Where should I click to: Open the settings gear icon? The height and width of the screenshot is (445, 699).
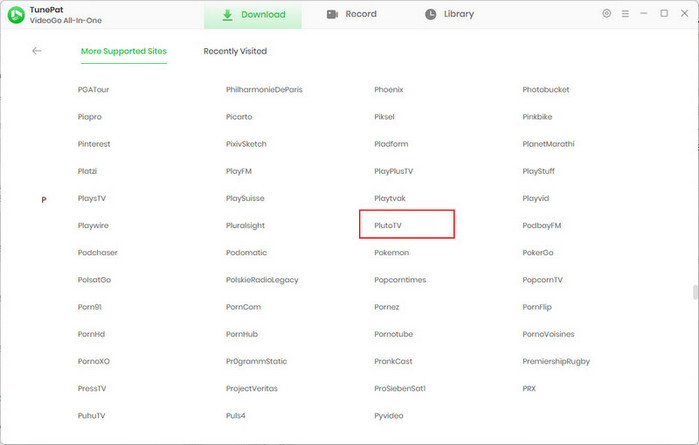click(x=607, y=14)
